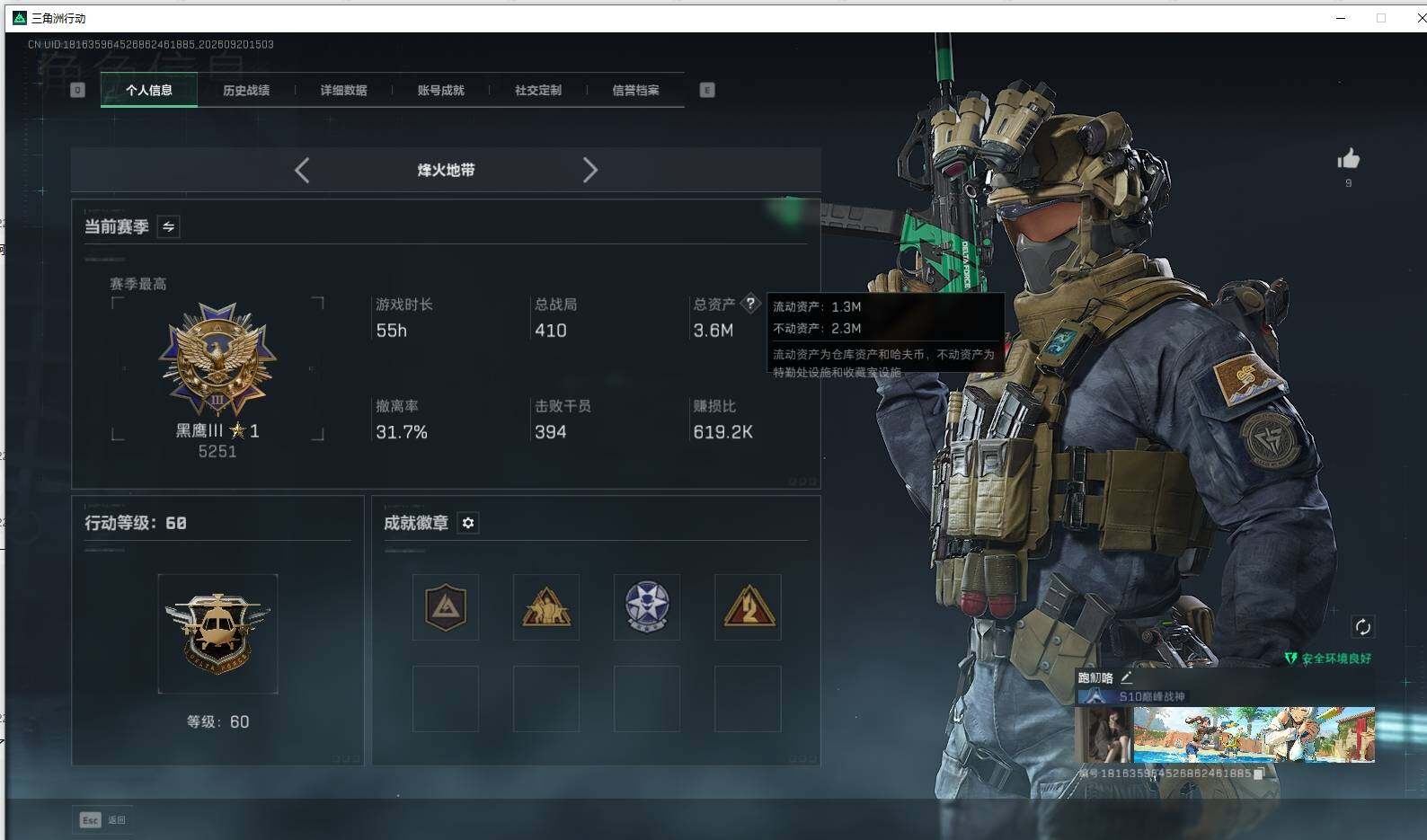Screen dimensions: 1427x840
Task: Go to the 账号成就 tab
Action: click(x=441, y=90)
